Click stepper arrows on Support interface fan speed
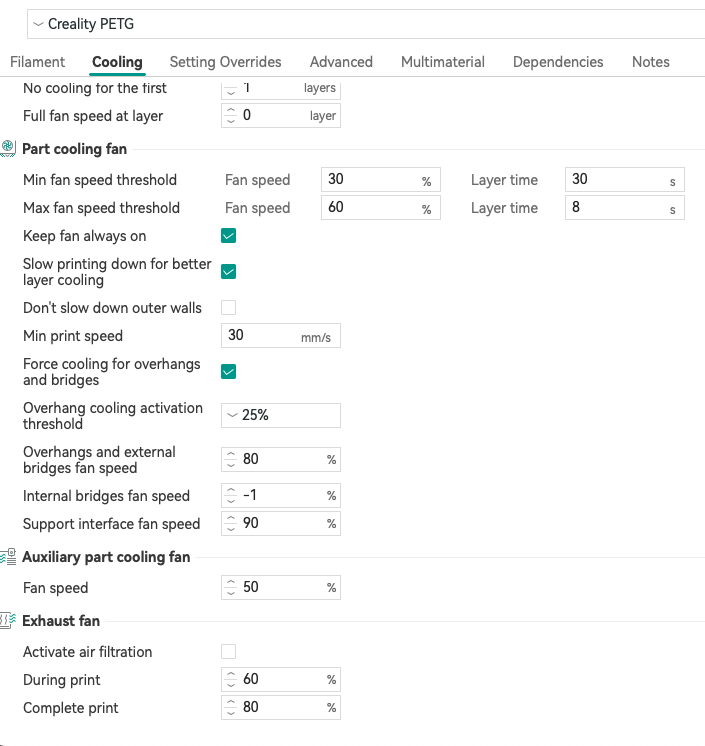Viewport: 705px width, 746px height. tap(231, 524)
